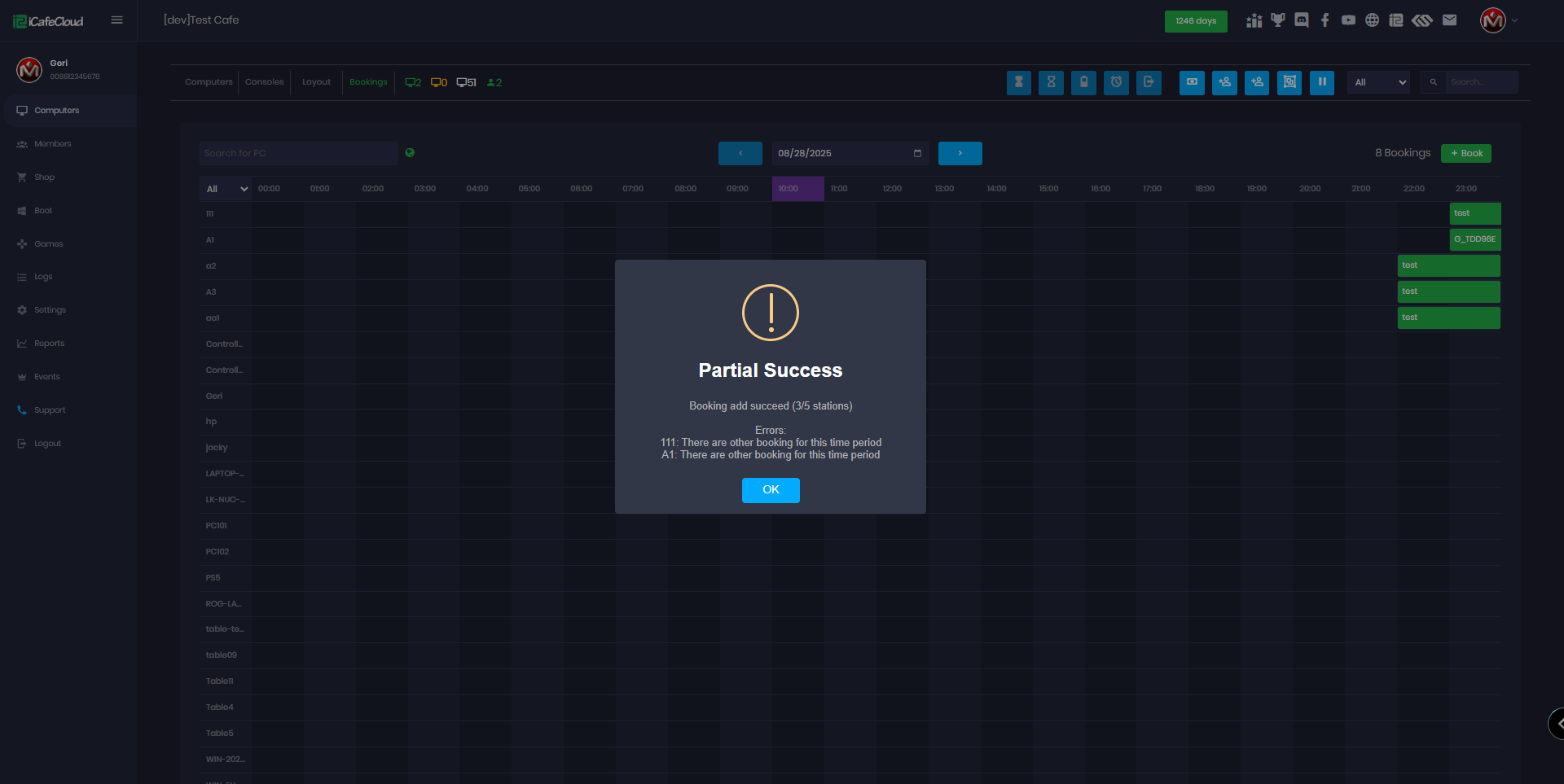Toggle the hamburger sidebar menu

point(117,20)
